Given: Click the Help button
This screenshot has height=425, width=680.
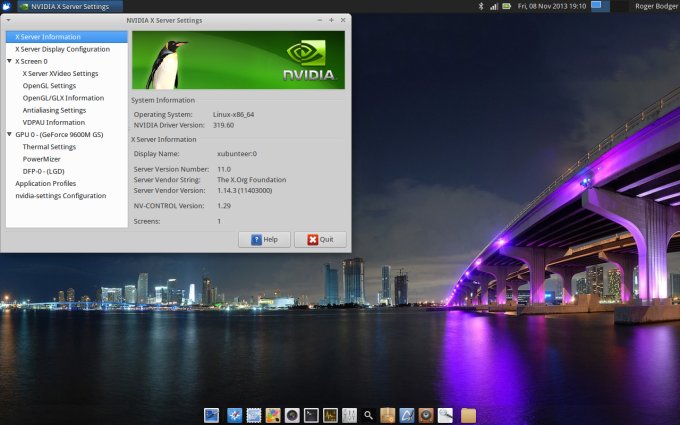Looking at the screenshot, I should (264, 240).
